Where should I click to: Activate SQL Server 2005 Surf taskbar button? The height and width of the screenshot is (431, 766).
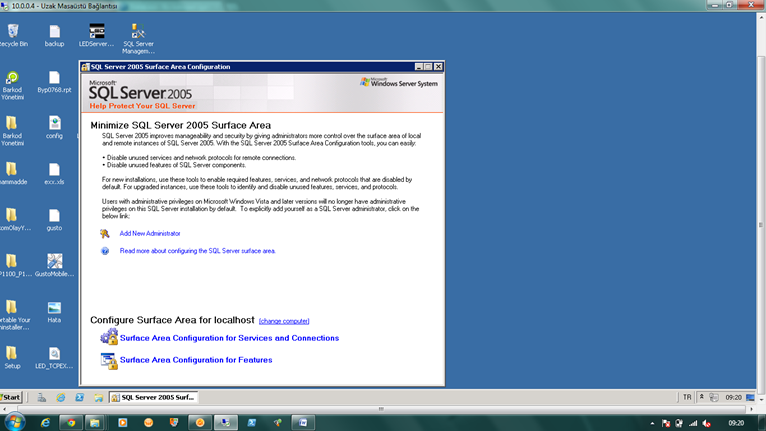(153, 397)
